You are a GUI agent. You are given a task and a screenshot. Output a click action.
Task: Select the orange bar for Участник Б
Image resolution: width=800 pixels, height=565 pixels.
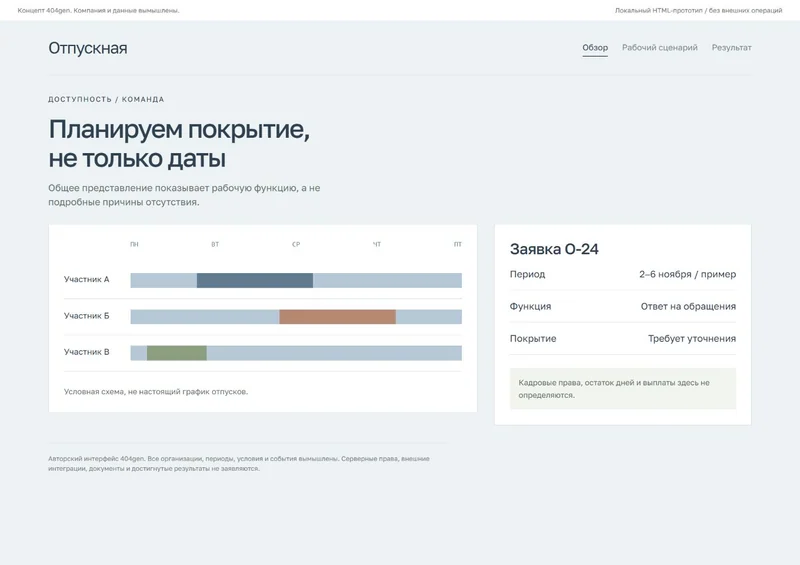click(x=337, y=316)
